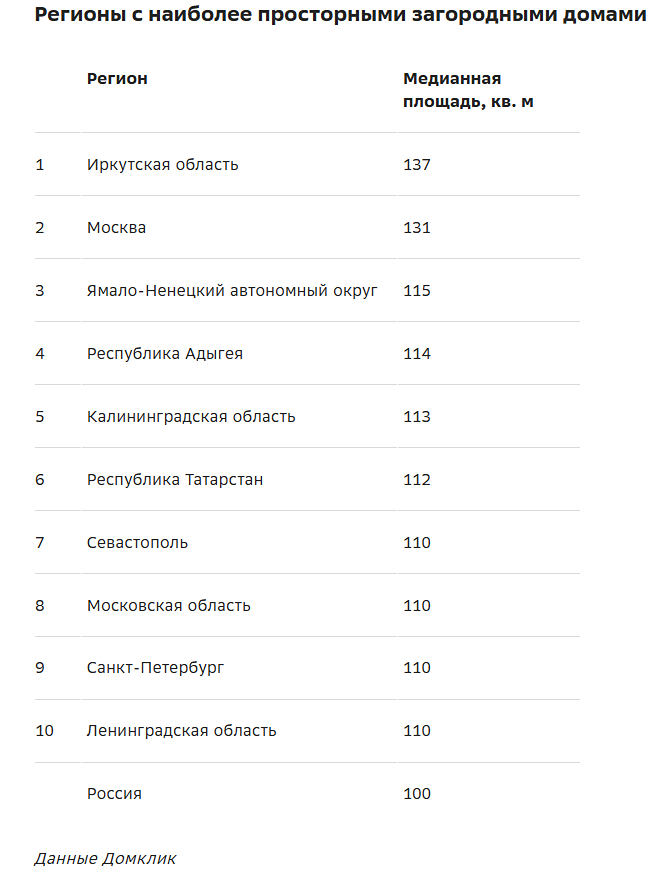Select the "Иркутская область" row name
This screenshot has height=871, width=657.
162,165
